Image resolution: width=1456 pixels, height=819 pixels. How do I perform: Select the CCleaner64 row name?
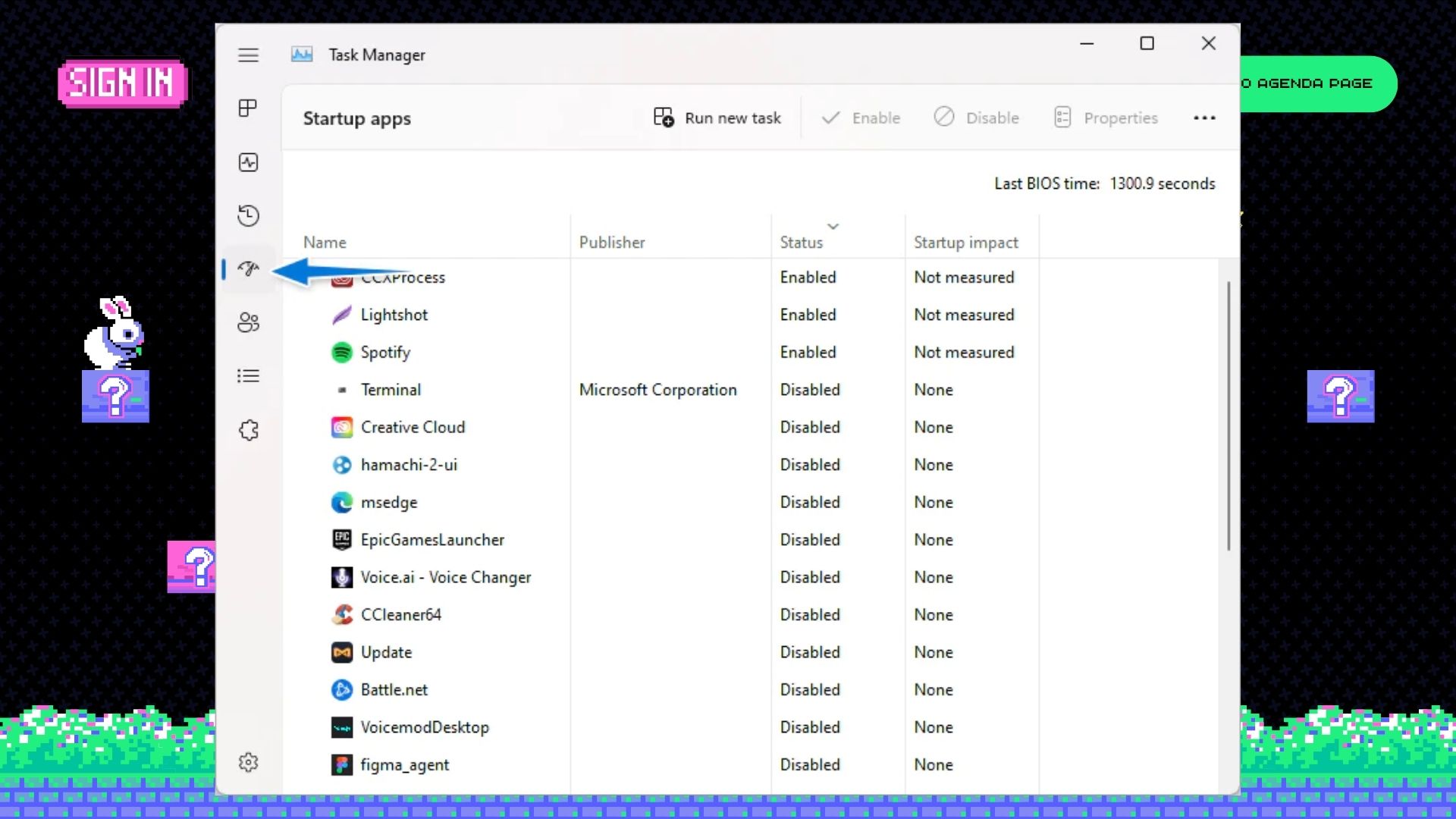(x=401, y=615)
